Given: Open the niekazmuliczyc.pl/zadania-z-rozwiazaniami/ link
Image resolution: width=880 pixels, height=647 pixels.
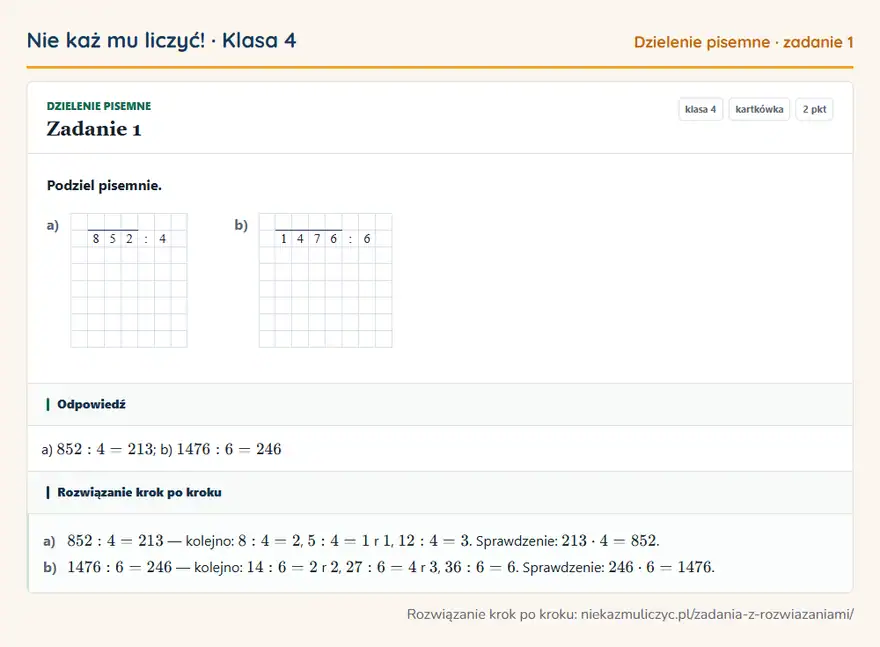Looking at the screenshot, I should pos(717,614).
